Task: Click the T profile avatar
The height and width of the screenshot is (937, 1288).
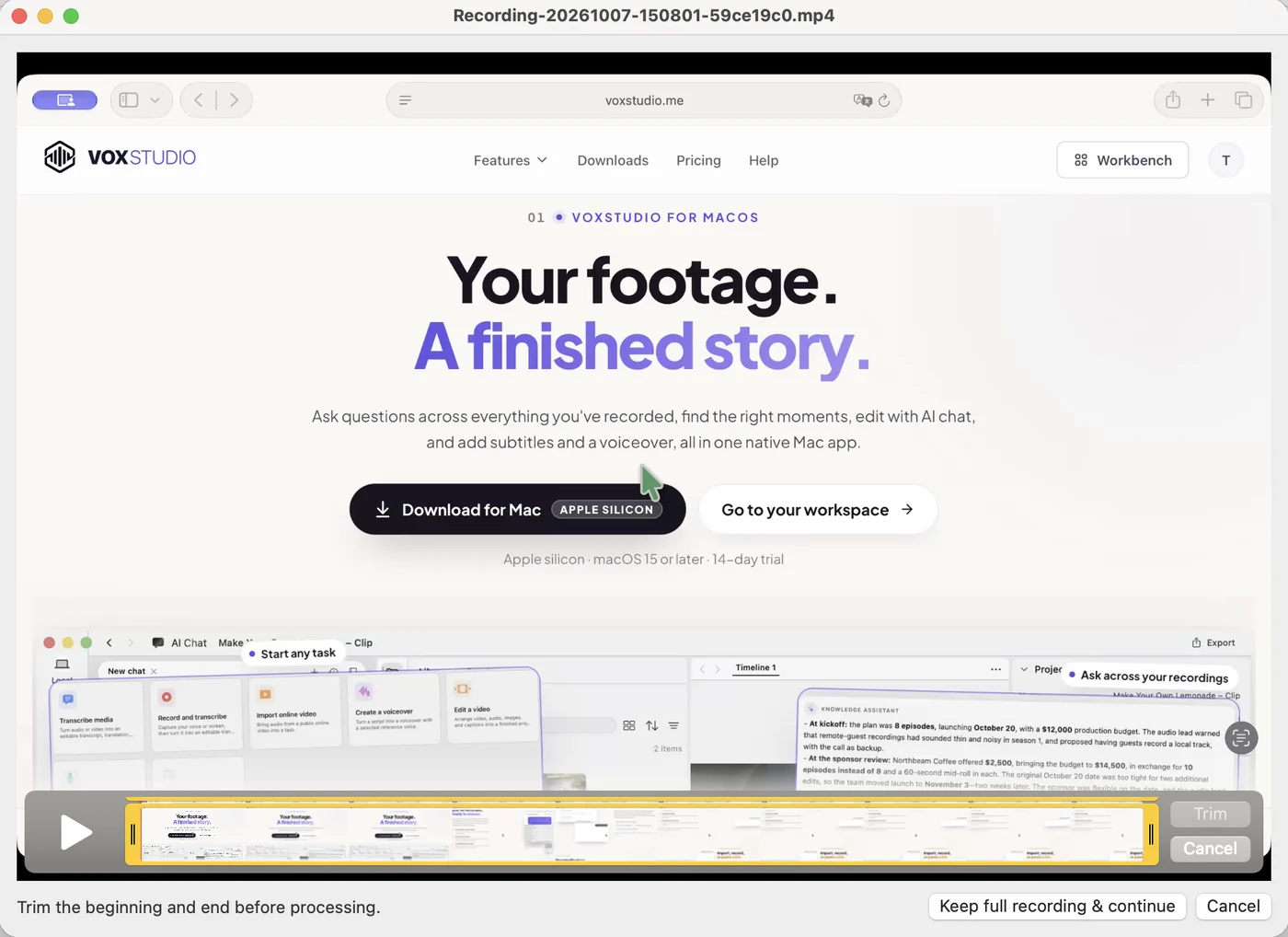Action: click(x=1225, y=160)
